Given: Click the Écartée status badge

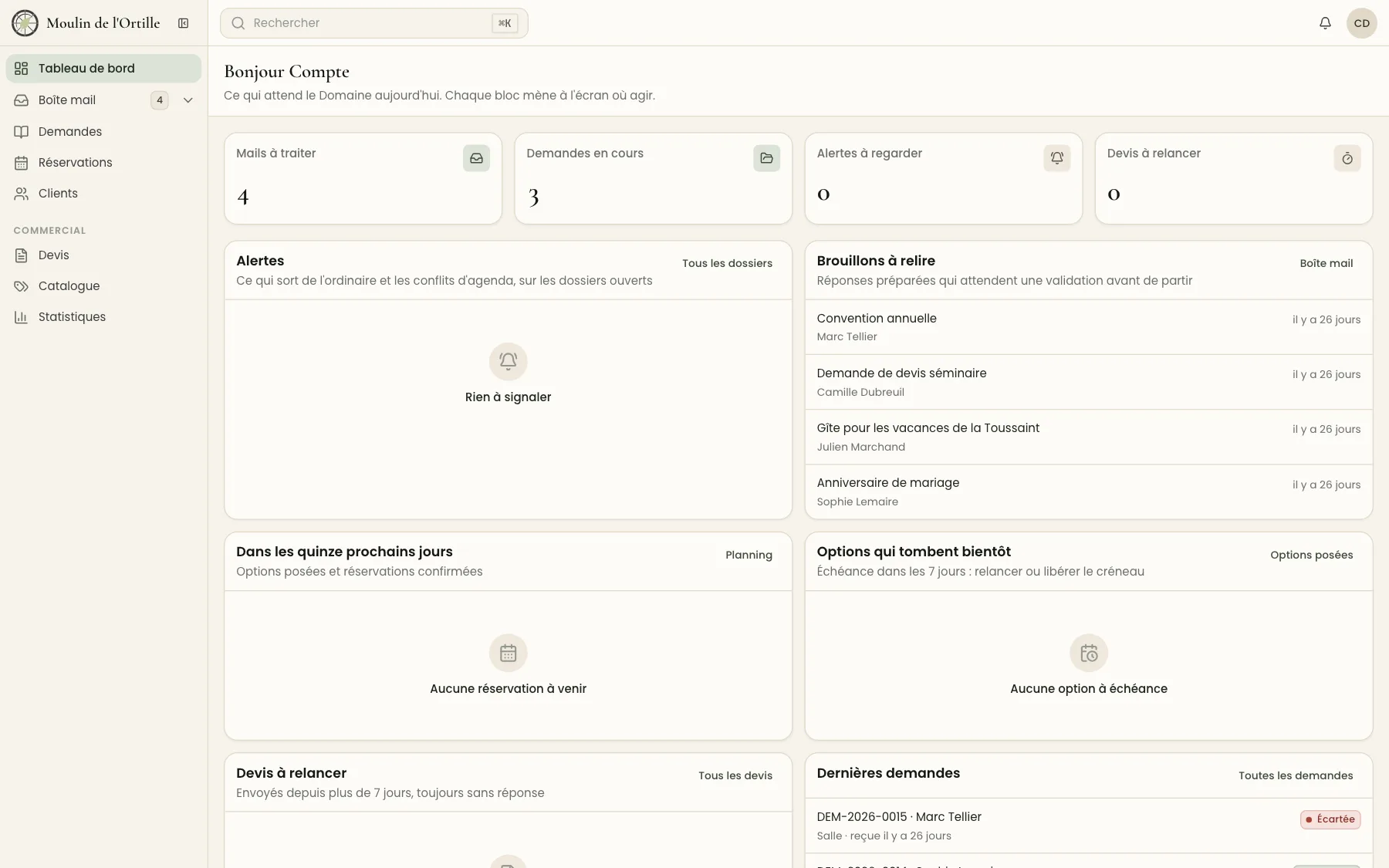Looking at the screenshot, I should [x=1330, y=819].
